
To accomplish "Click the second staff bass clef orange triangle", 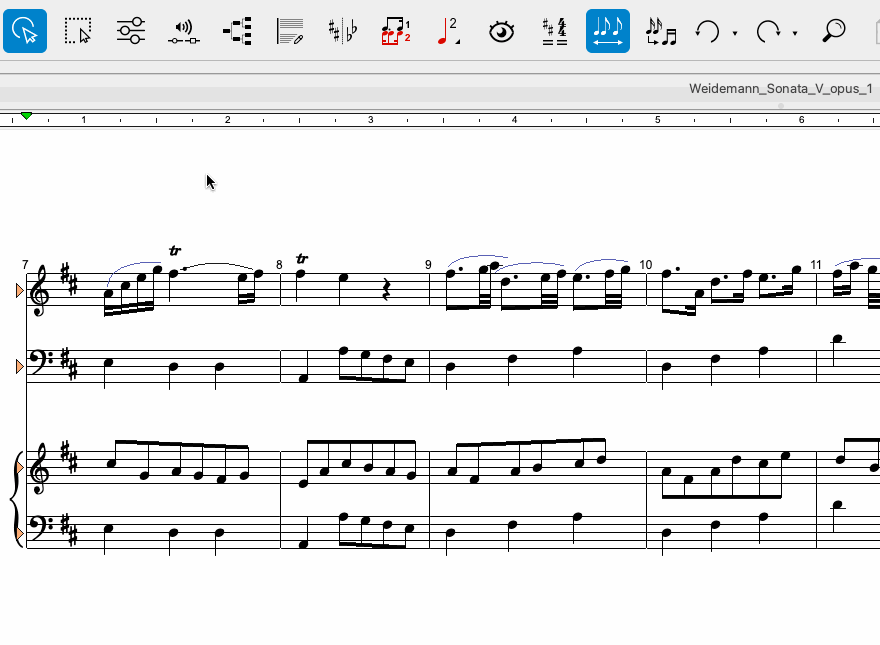I will click(20, 367).
